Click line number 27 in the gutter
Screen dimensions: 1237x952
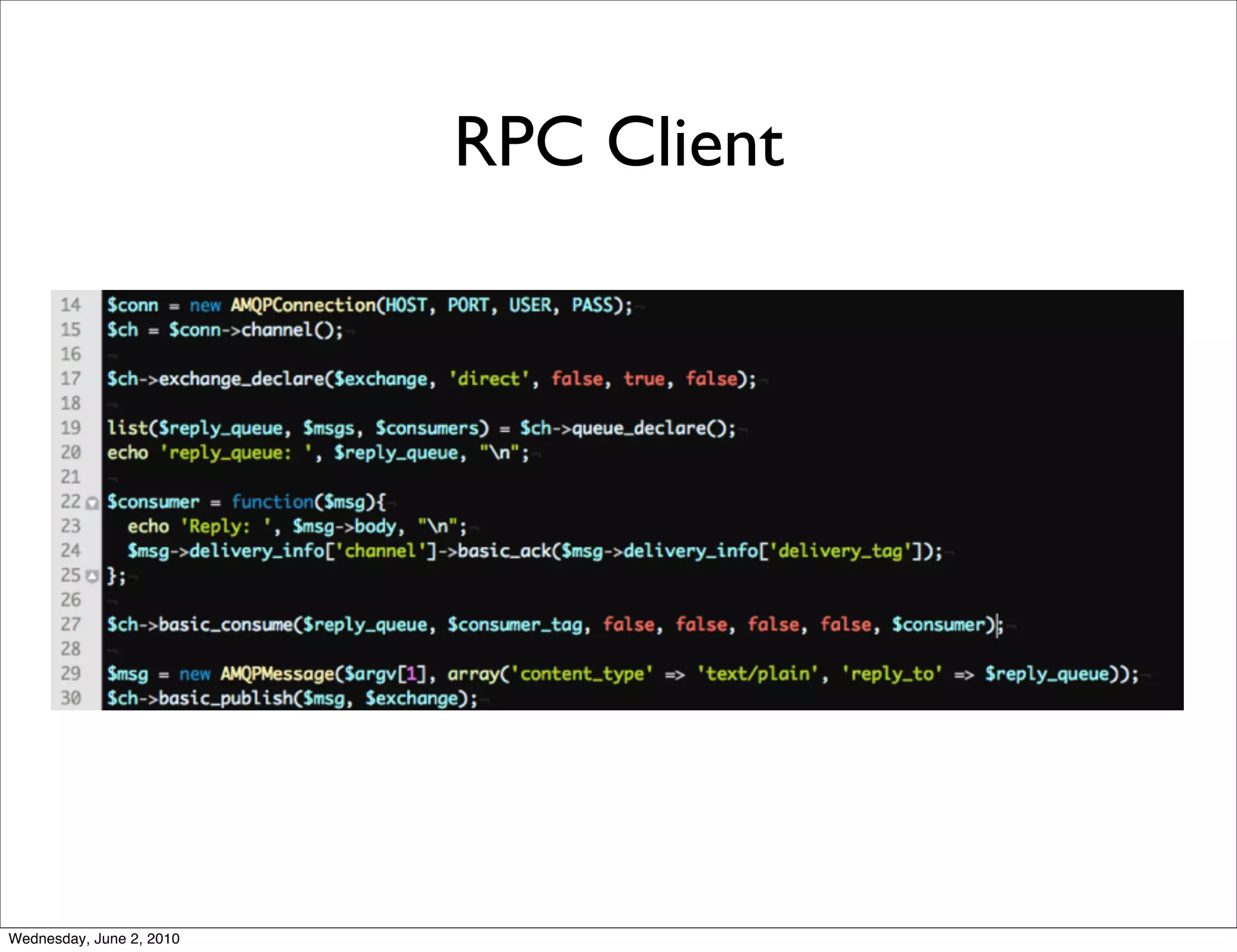[71, 624]
